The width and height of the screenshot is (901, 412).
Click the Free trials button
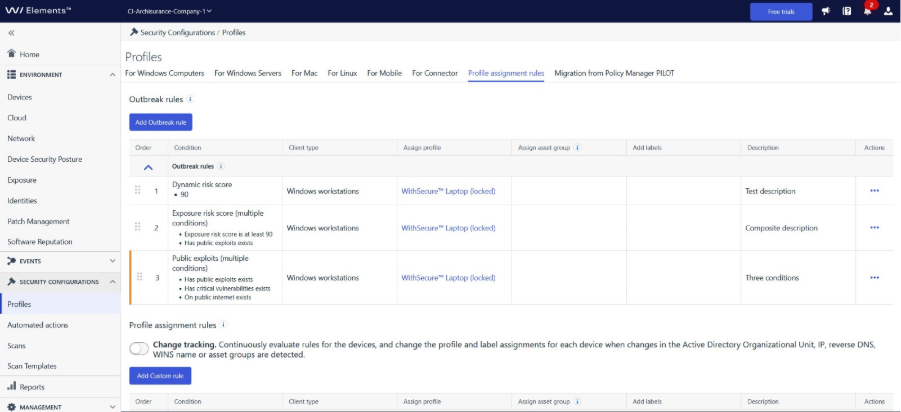click(781, 11)
